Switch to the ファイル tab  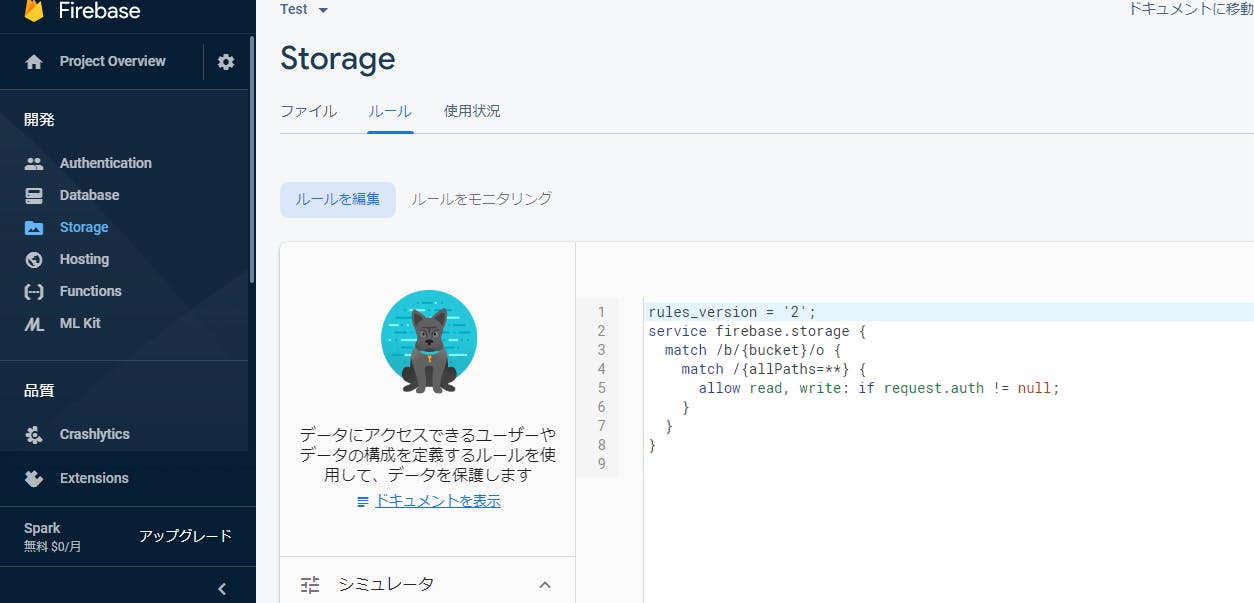coord(309,111)
